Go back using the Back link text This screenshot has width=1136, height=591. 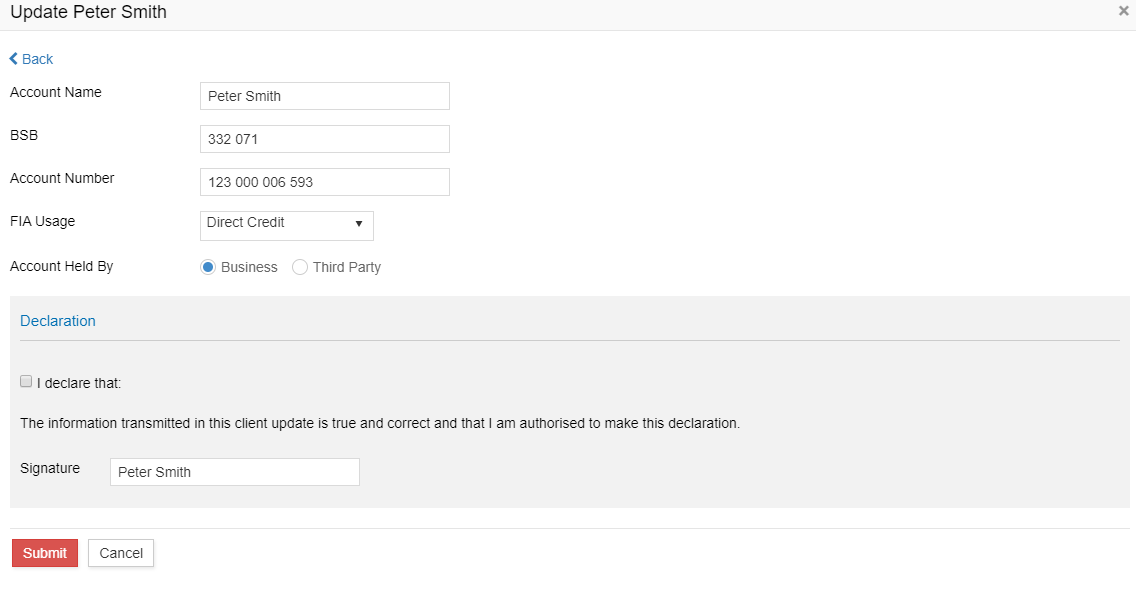[x=38, y=59]
